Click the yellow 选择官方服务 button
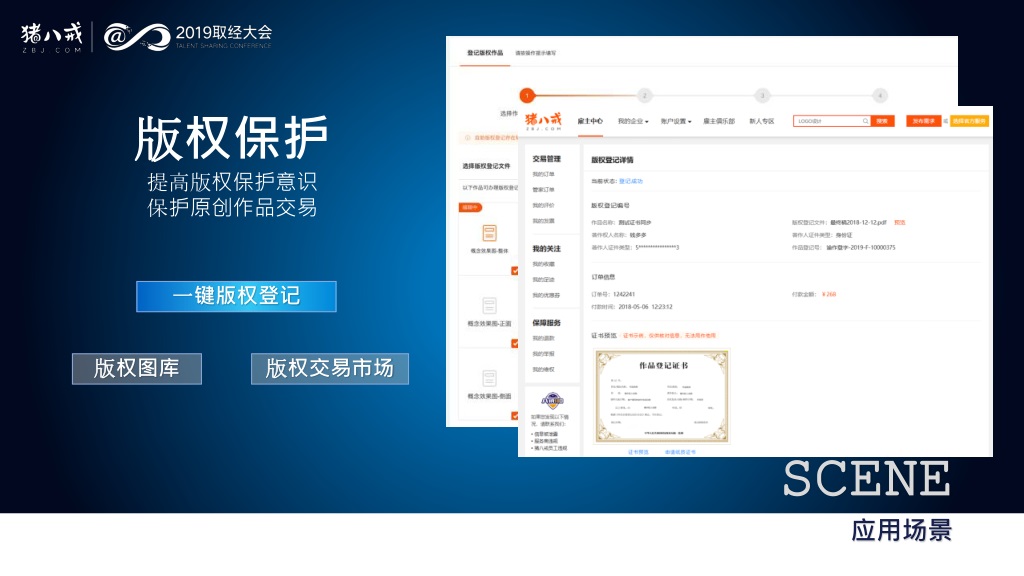 pos(969,121)
